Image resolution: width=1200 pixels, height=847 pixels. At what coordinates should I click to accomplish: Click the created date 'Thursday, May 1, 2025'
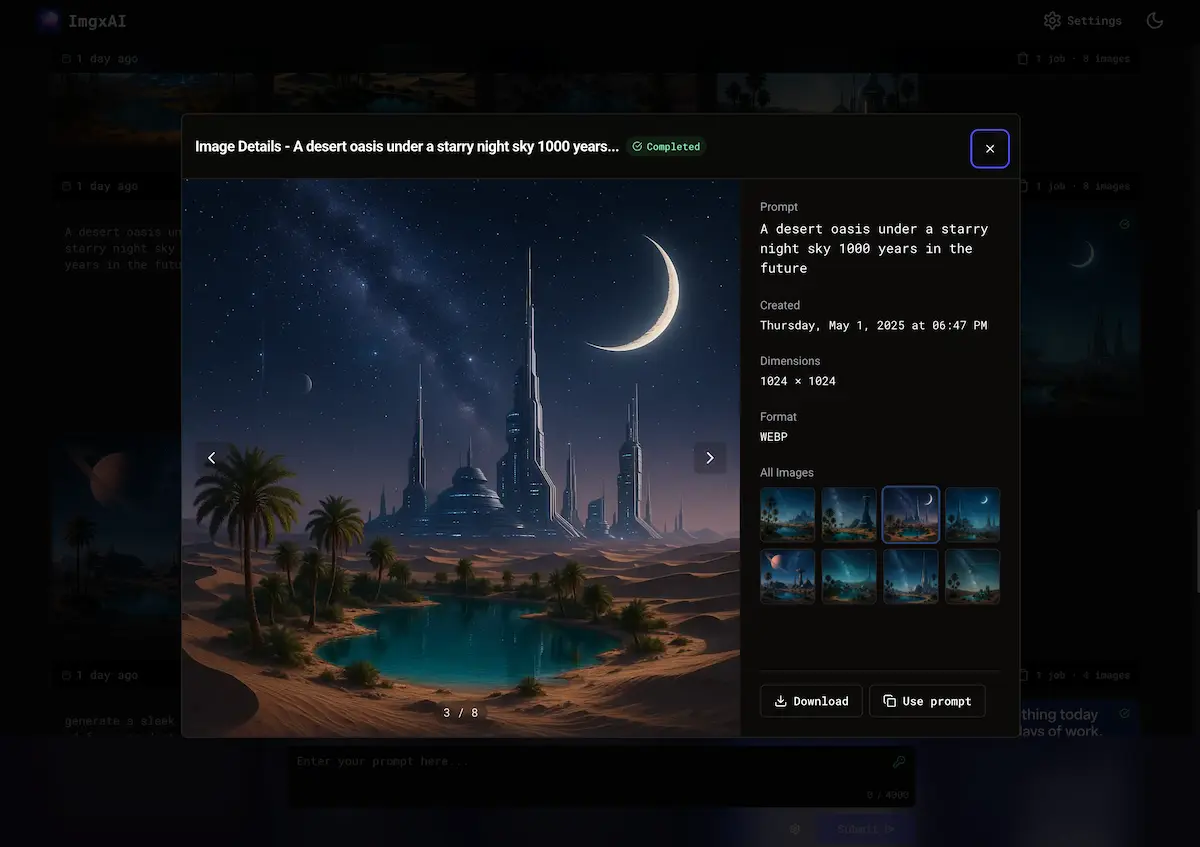click(873, 325)
